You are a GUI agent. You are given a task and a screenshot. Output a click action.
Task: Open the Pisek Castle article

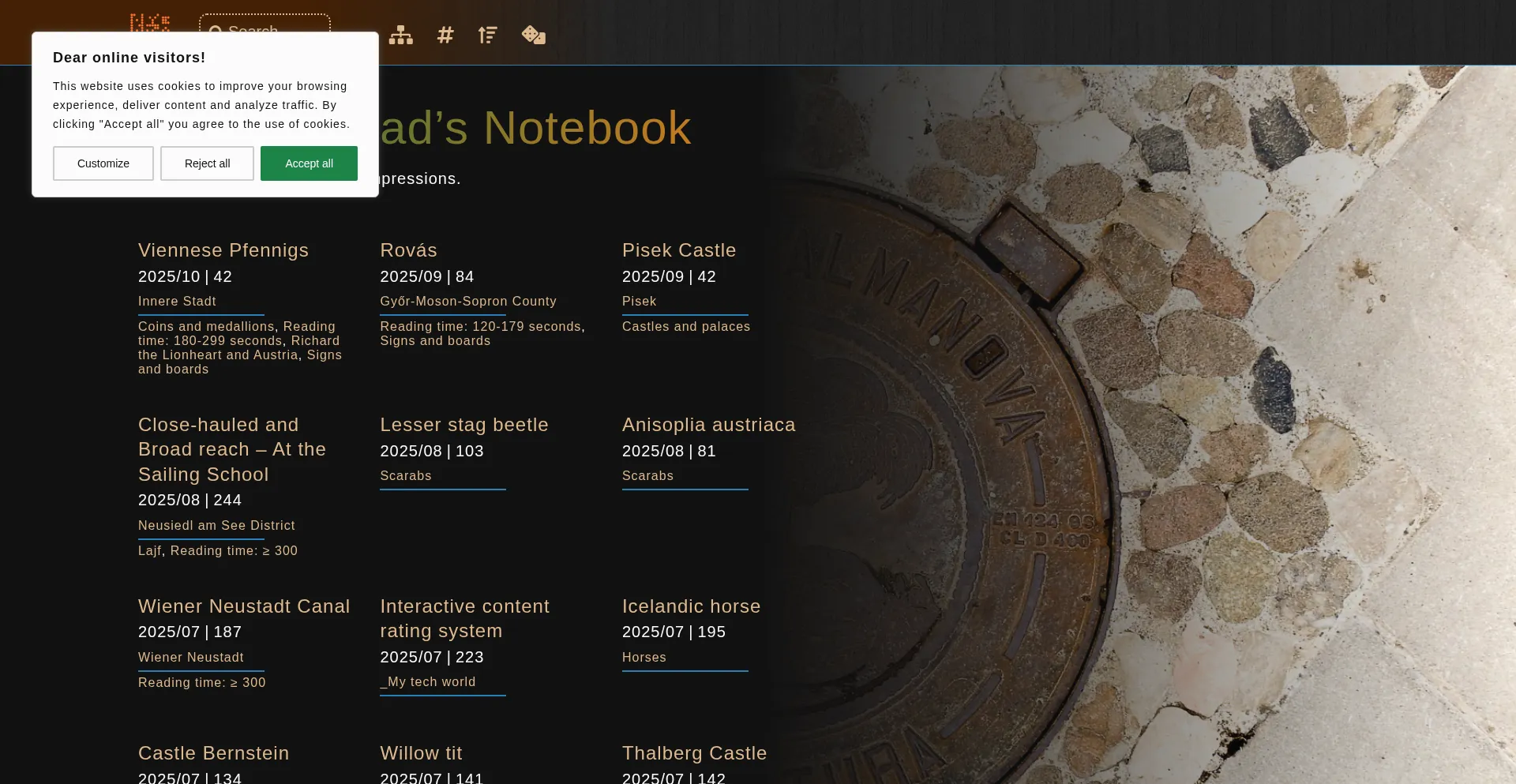point(679,250)
